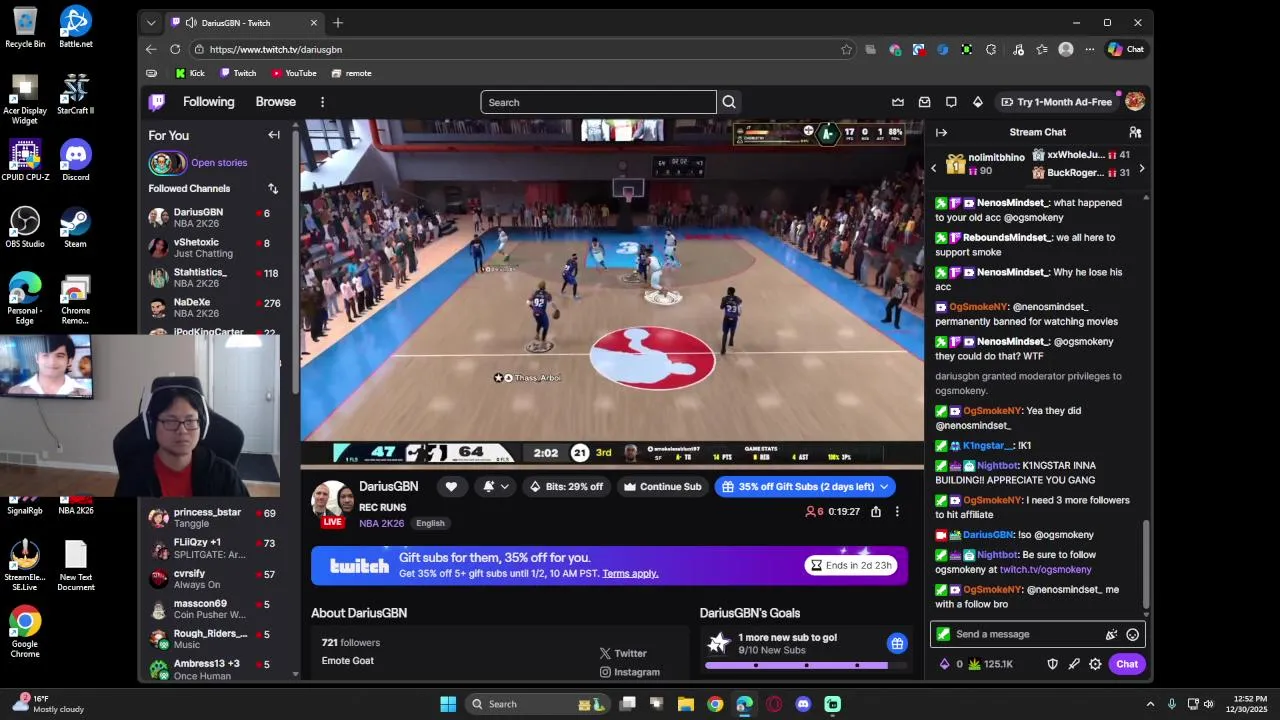This screenshot has width=1280, height=720.
Task: Focus the Twitch Search box
Action: point(598,102)
